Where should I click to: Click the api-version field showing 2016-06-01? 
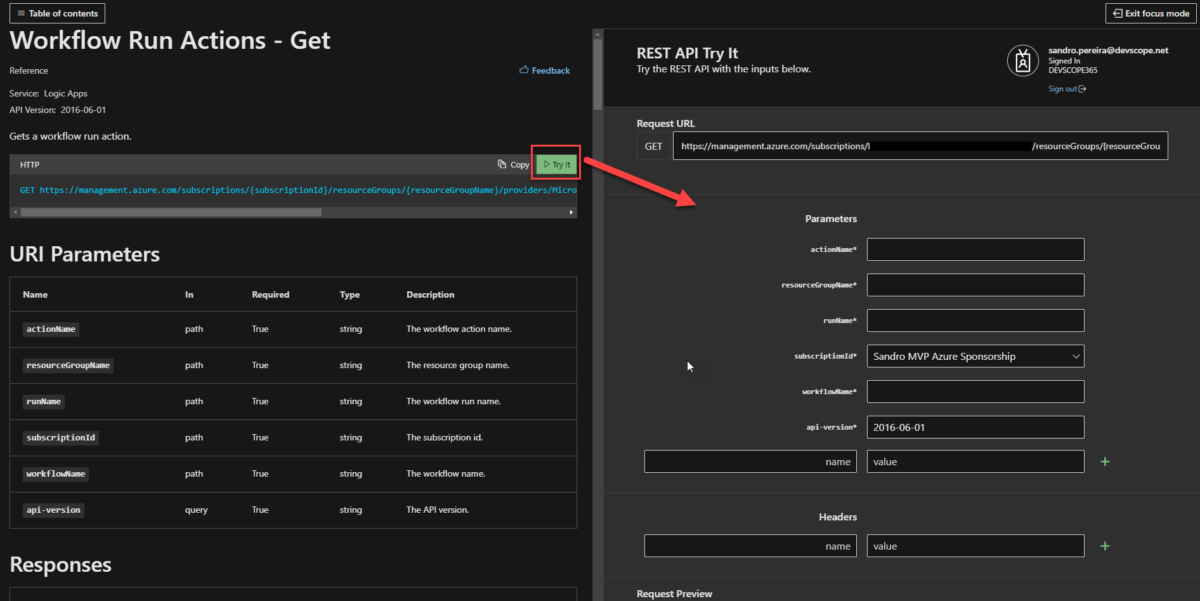point(975,426)
